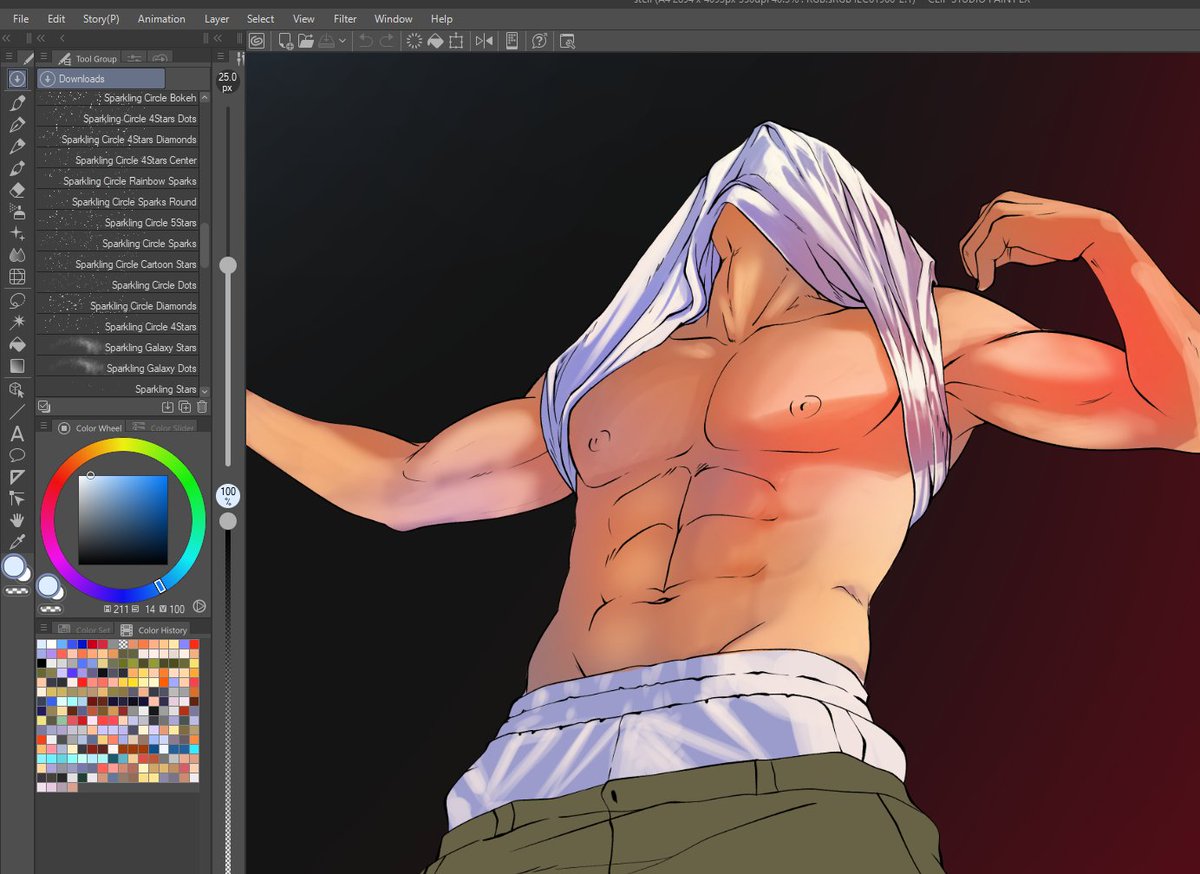
Task: Choose Sparkling Circle 5Stars brush
Action: coord(118,223)
